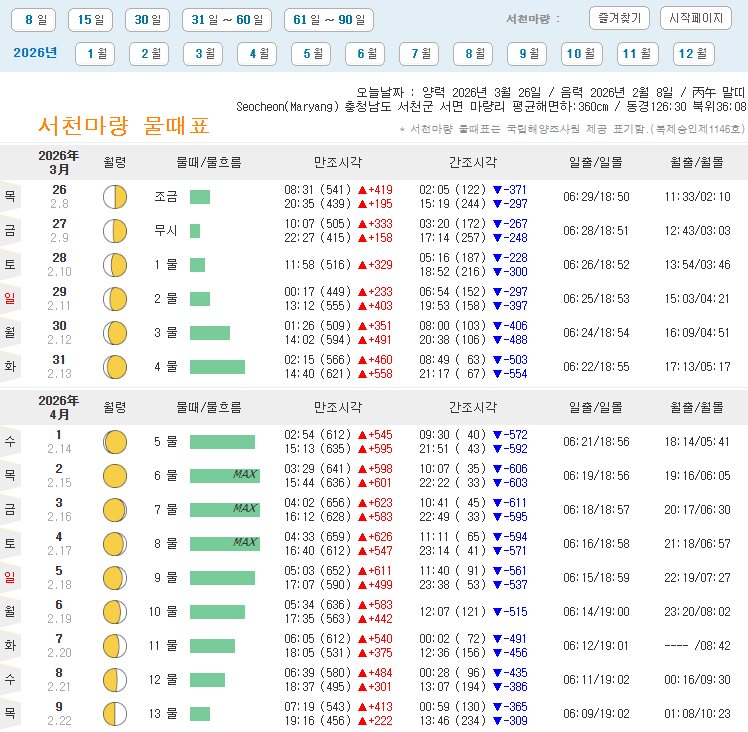This screenshot has width=748, height=732.
Task: Click moon phase icon for April 1
Action: (115, 442)
